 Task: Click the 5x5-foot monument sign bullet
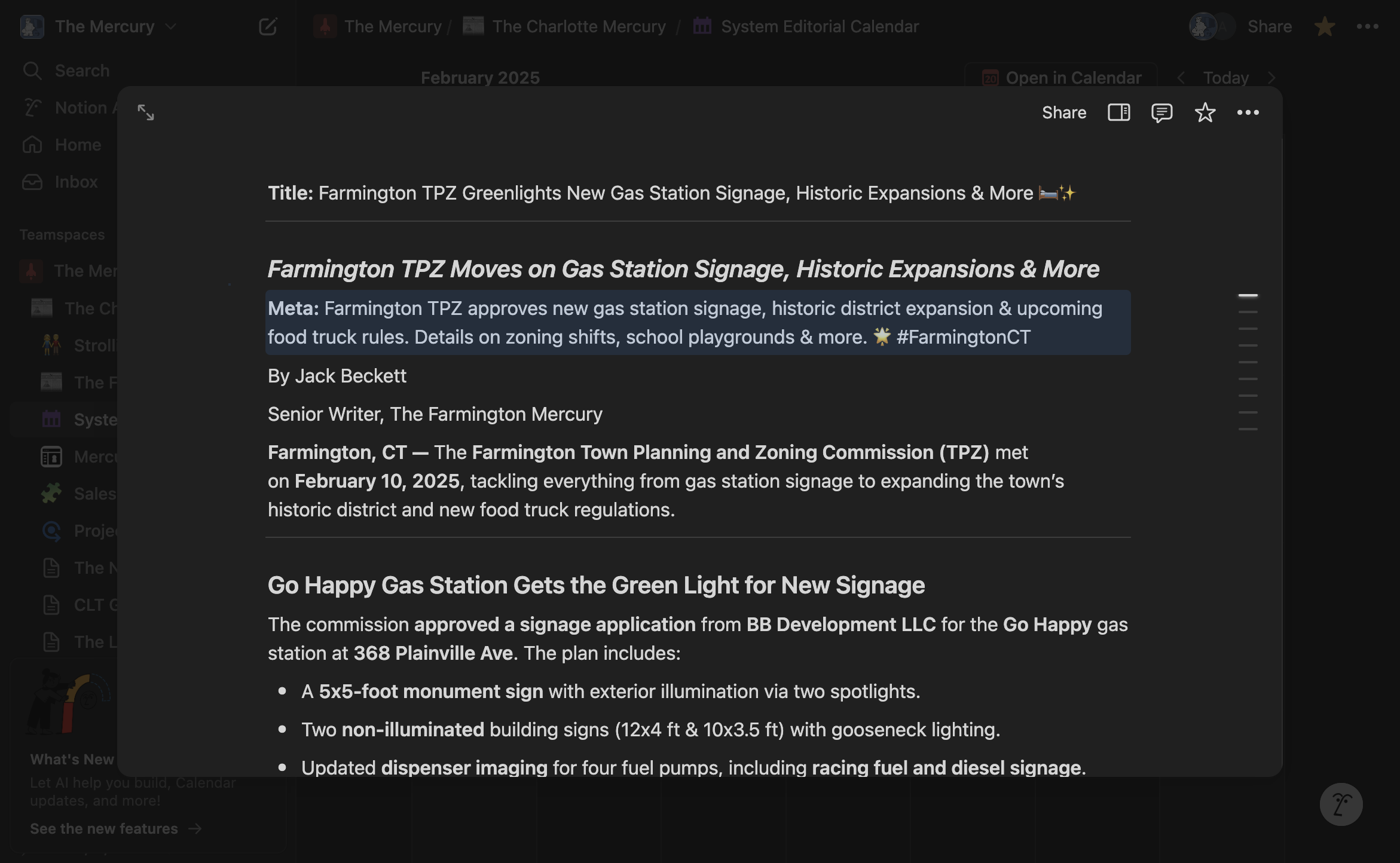610,691
